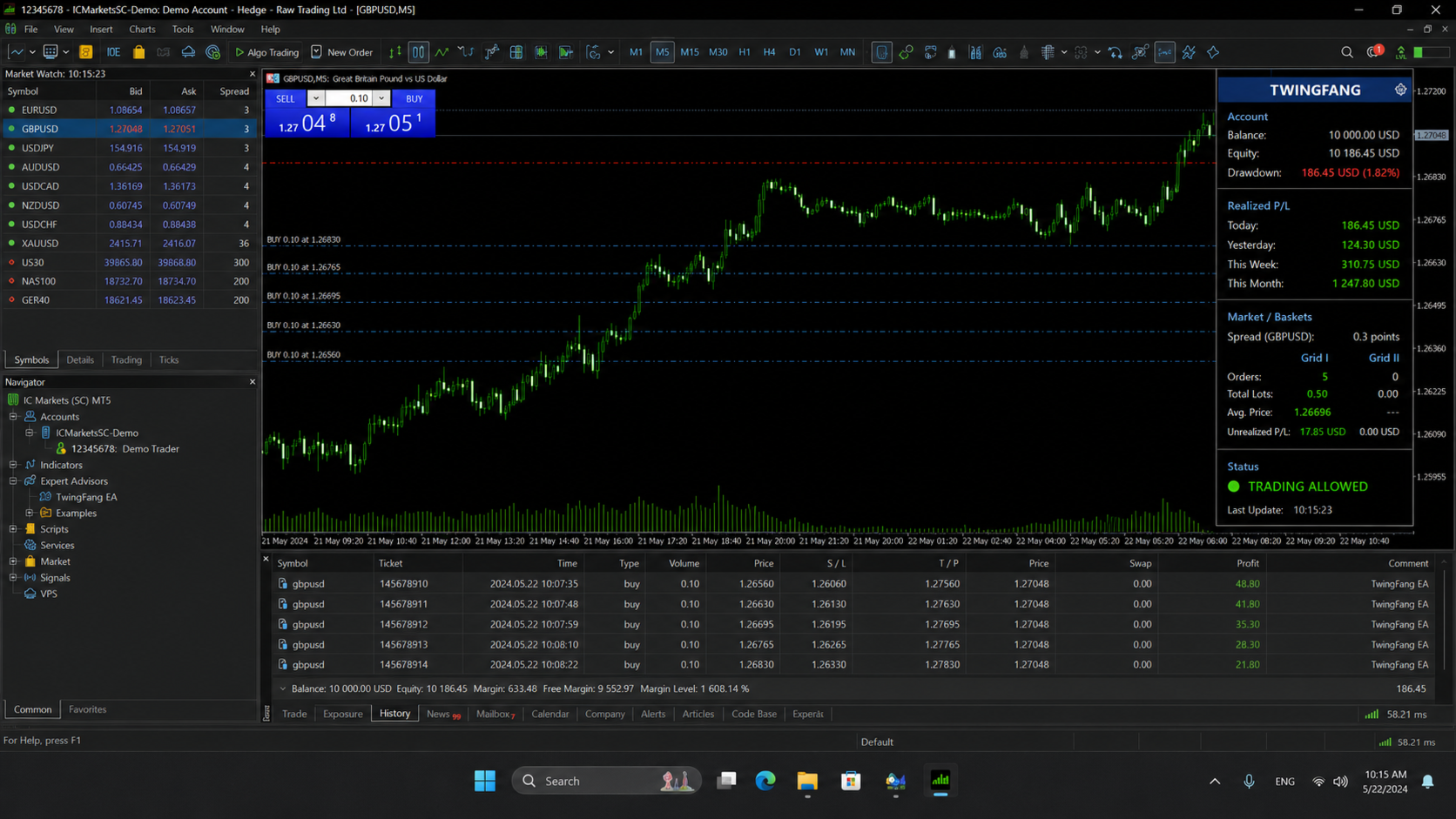Click the yellow shopping bag Market icon

pyautogui.click(x=138, y=52)
